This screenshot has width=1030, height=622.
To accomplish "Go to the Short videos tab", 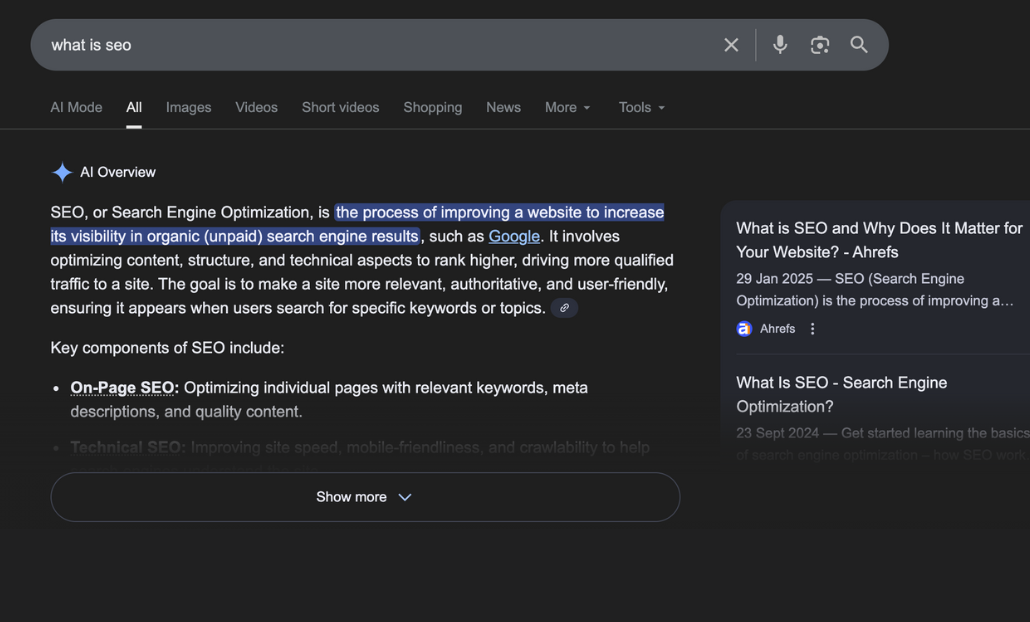I will coord(340,107).
